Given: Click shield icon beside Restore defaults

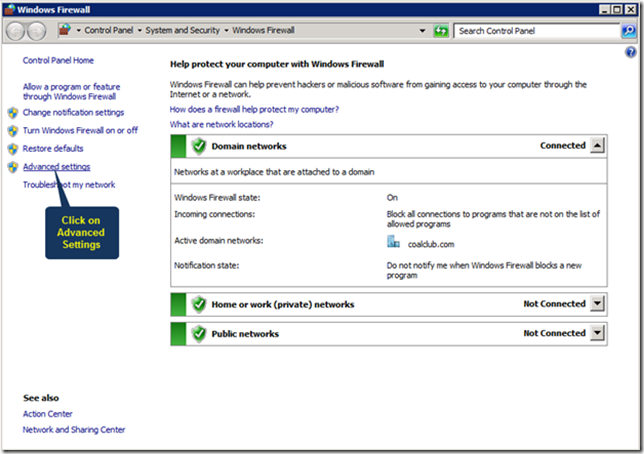Looking at the screenshot, I should 13,149.
